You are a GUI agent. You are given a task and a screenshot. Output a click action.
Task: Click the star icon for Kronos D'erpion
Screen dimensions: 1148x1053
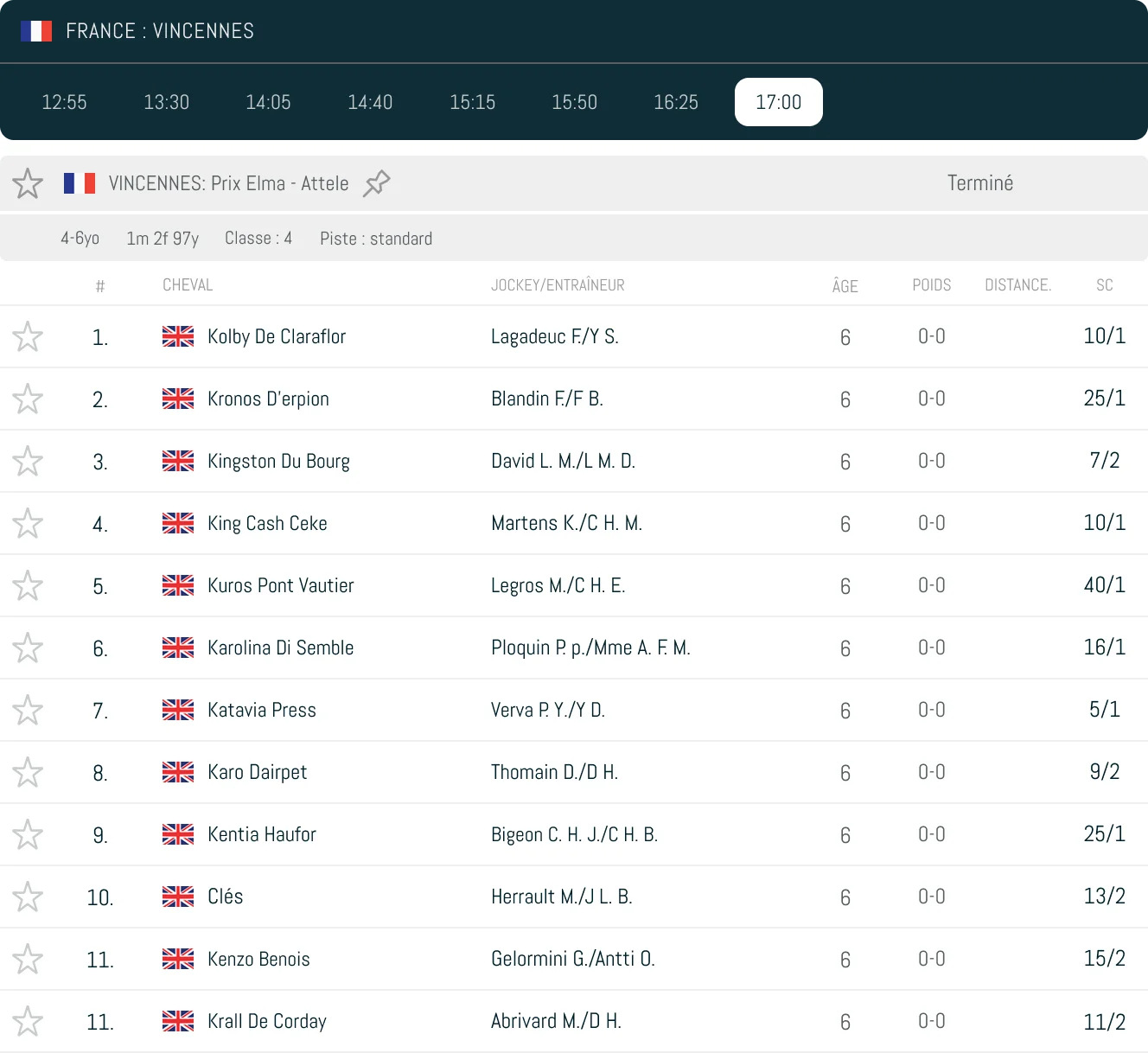tap(28, 399)
